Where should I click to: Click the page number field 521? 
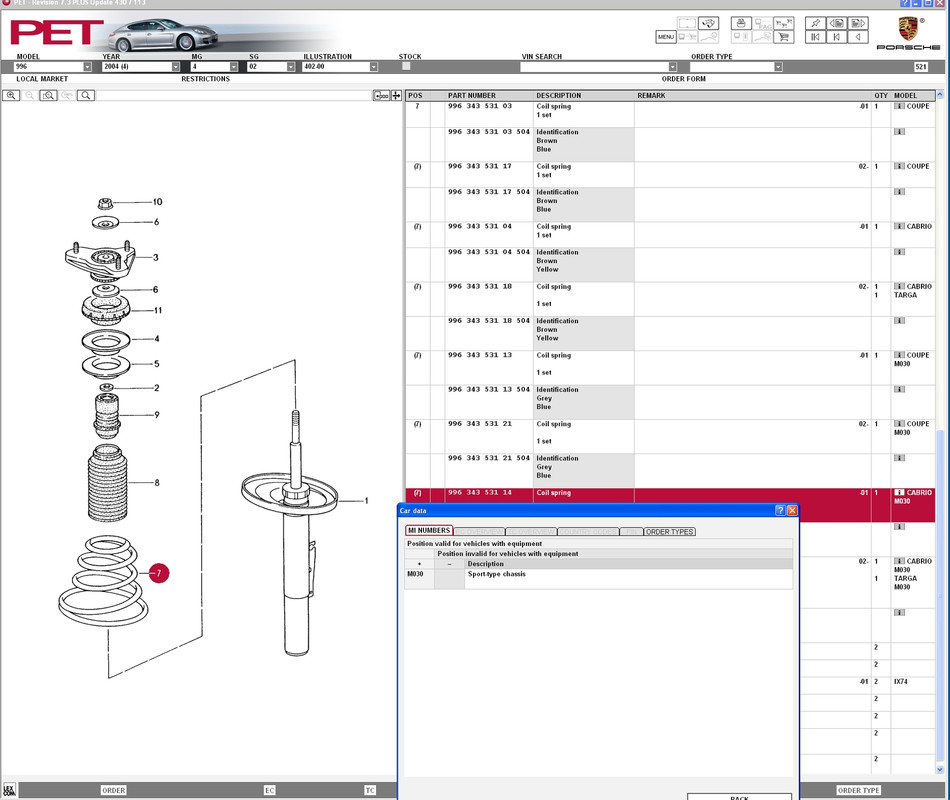pos(921,67)
